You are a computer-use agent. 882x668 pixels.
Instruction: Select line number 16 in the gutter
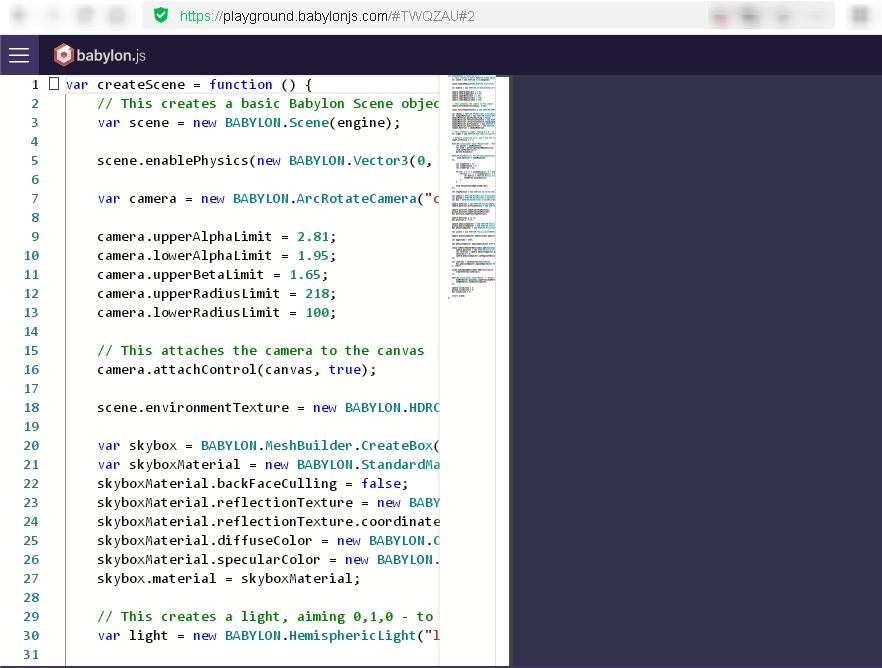pyautogui.click(x=30, y=370)
